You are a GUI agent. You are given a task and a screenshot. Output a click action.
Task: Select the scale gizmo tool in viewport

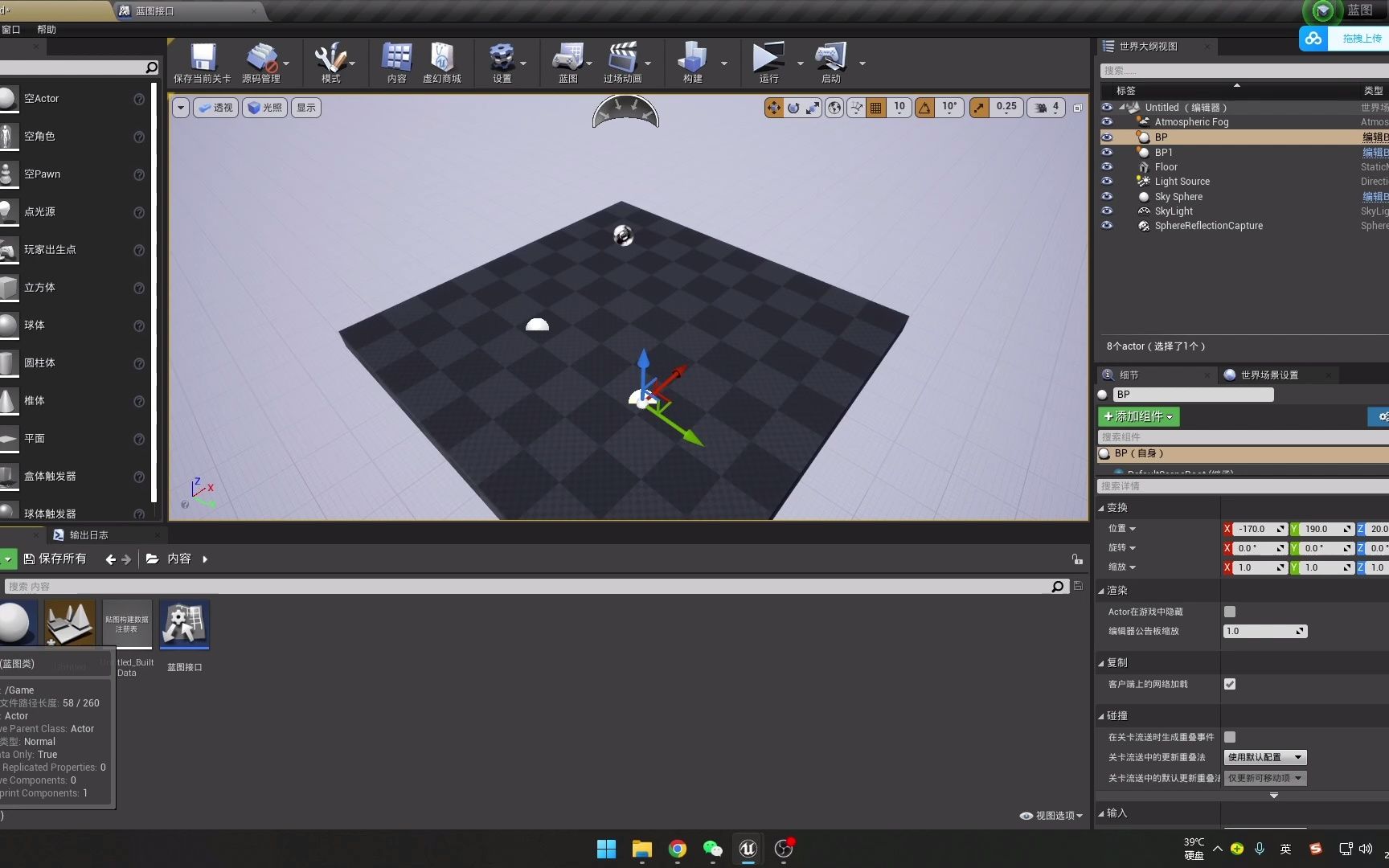pyautogui.click(x=813, y=108)
